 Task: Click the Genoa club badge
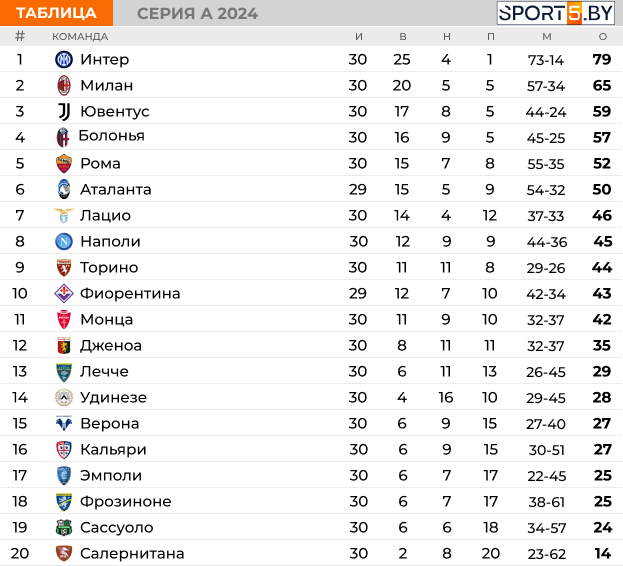pyautogui.click(x=64, y=345)
